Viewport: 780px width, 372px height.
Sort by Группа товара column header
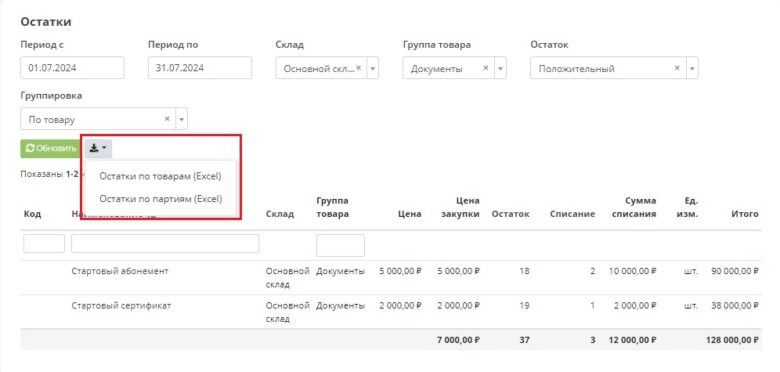click(x=332, y=207)
